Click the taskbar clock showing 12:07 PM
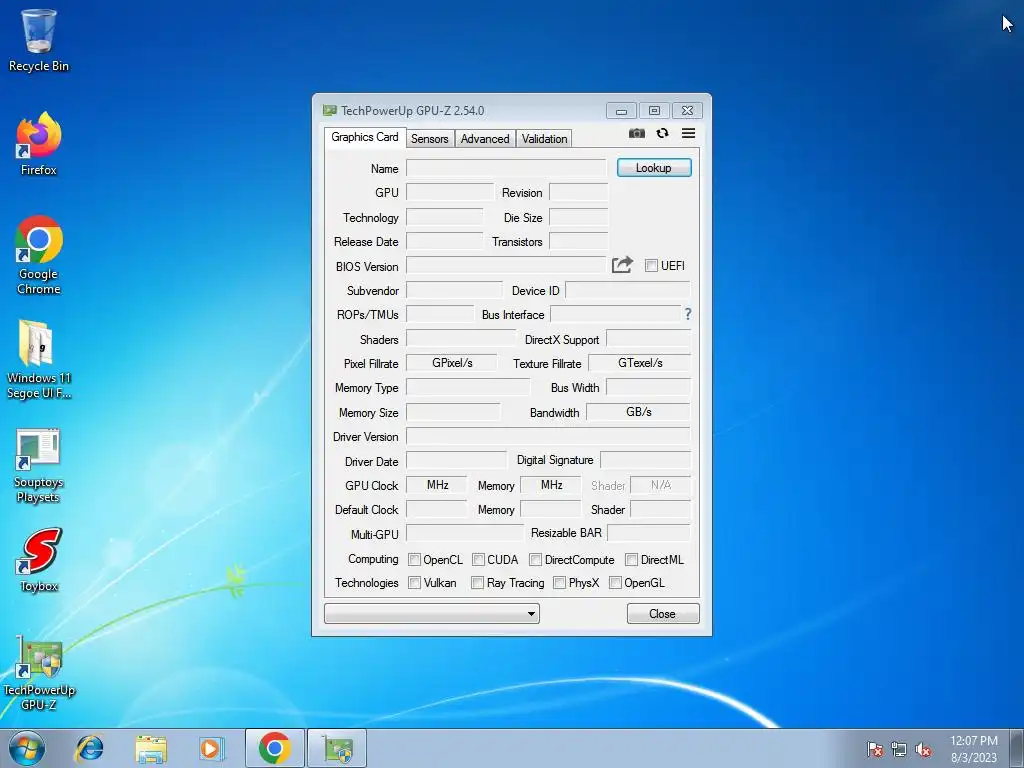The width and height of the screenshot is (1024, 768). [x=974, y=748]
